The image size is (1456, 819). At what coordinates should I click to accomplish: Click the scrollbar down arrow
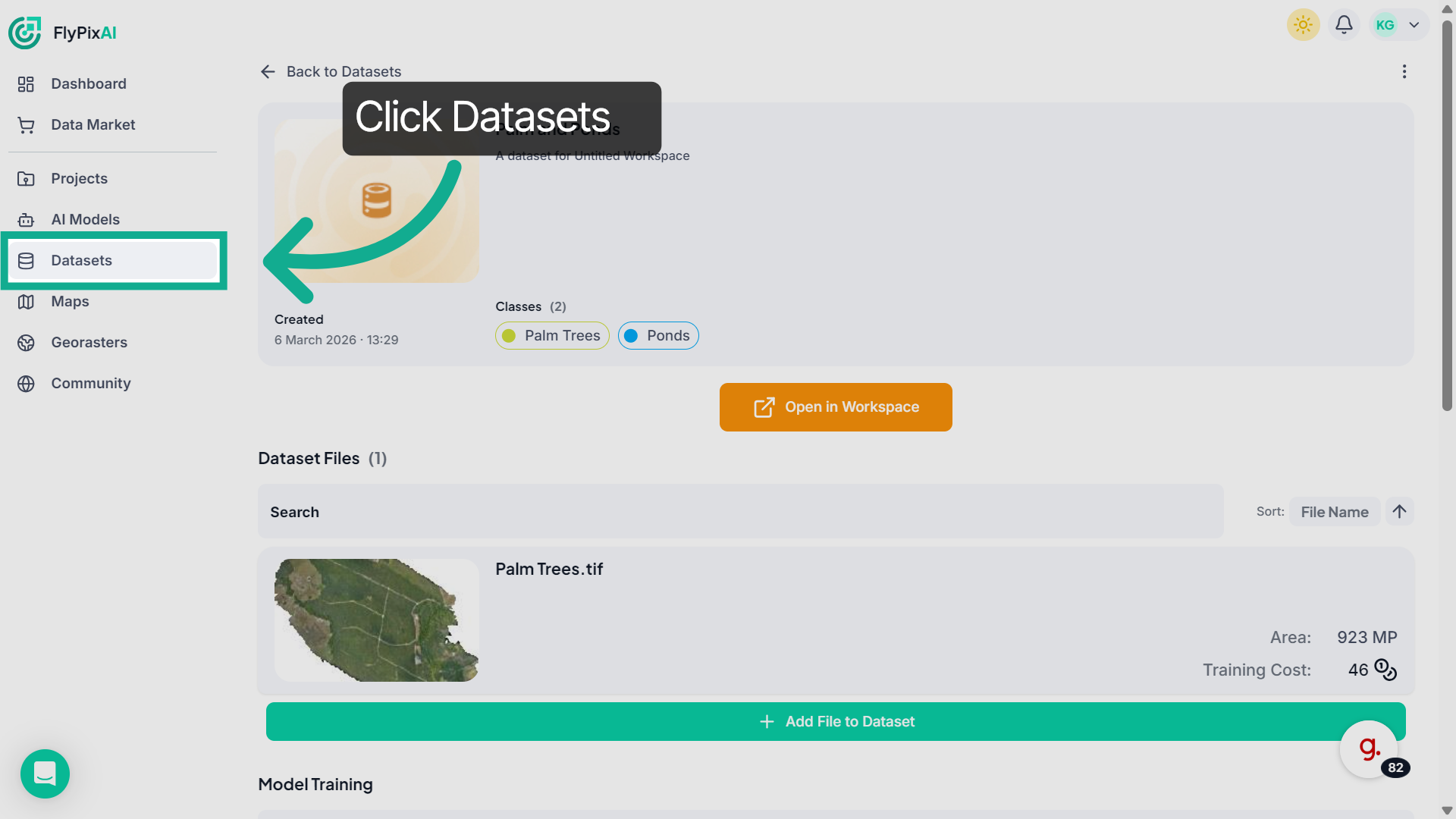tap(1447, 811)
